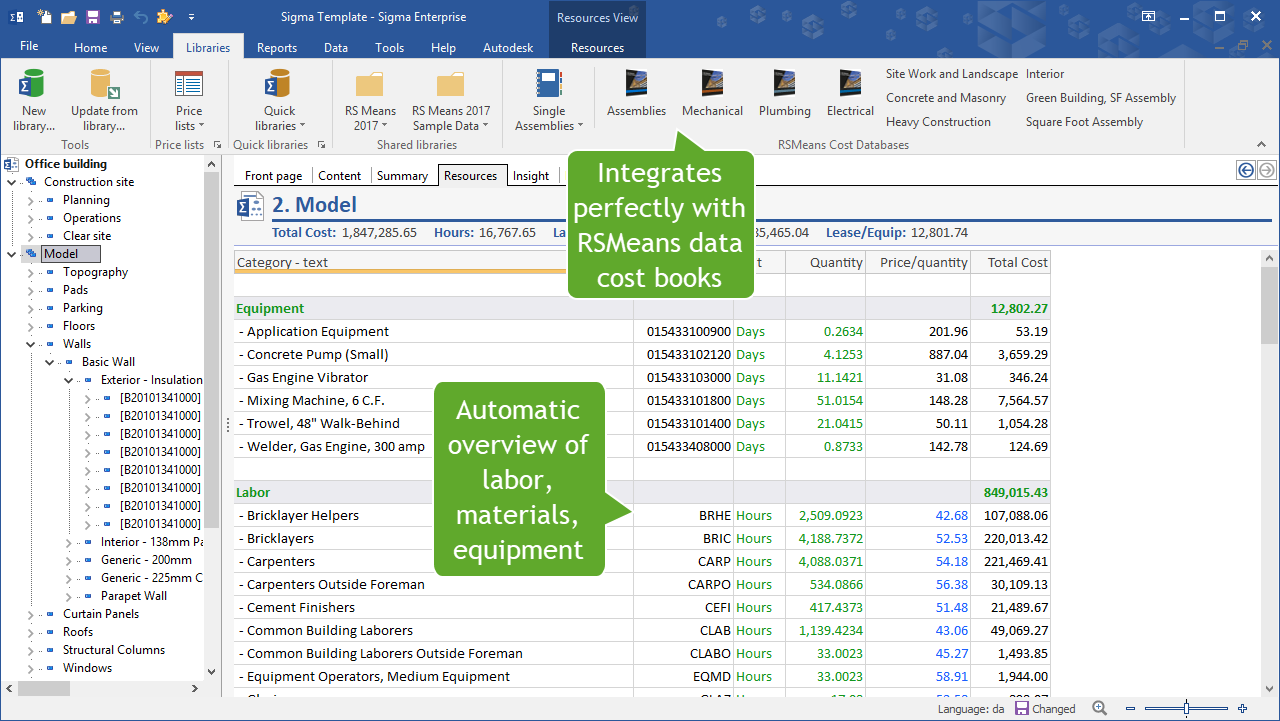Open the Reports ribbon tab
The image size is (1280, 721).
(276, 46)
